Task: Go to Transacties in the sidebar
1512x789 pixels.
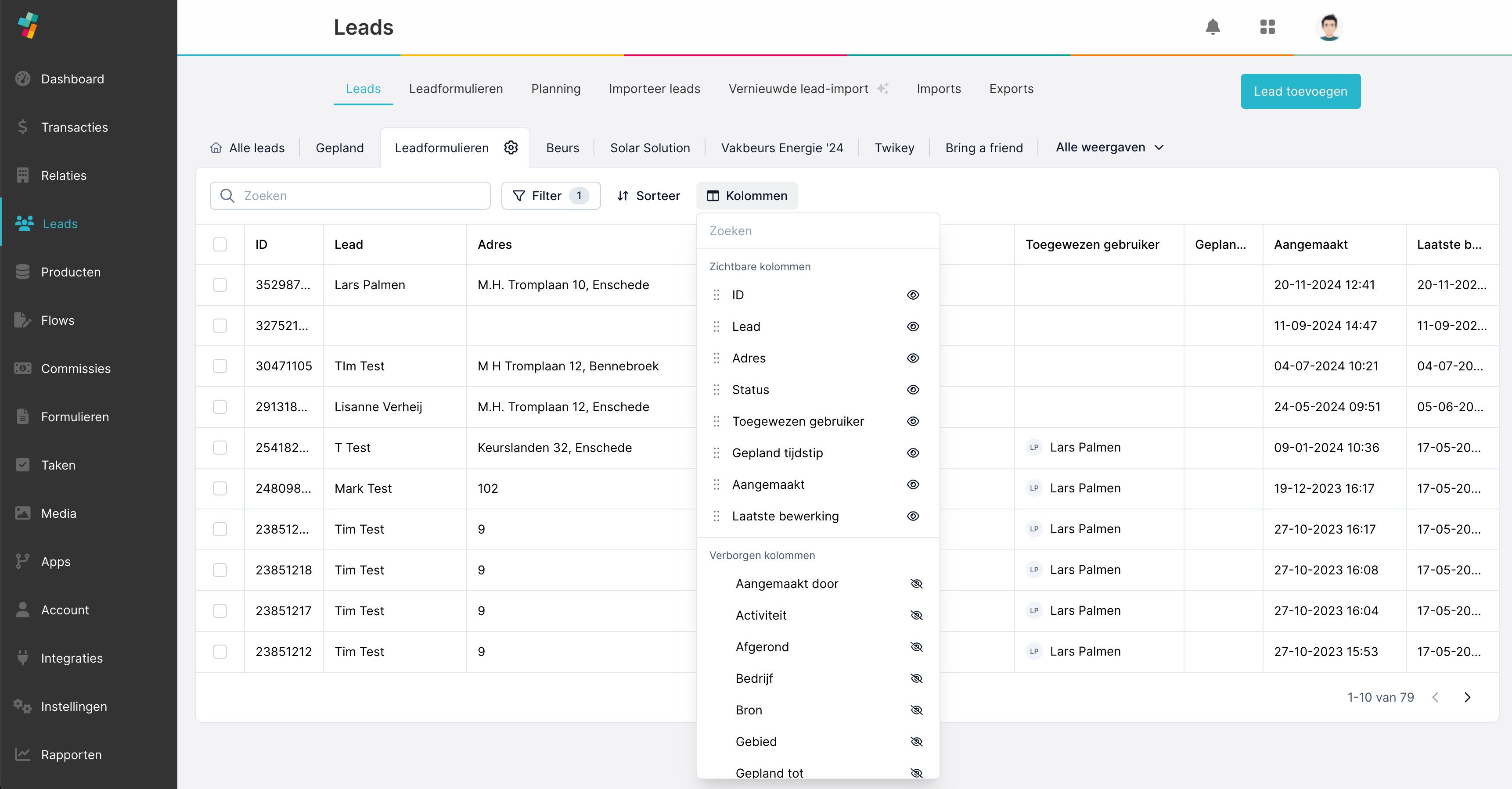Action: coord(75,127)
